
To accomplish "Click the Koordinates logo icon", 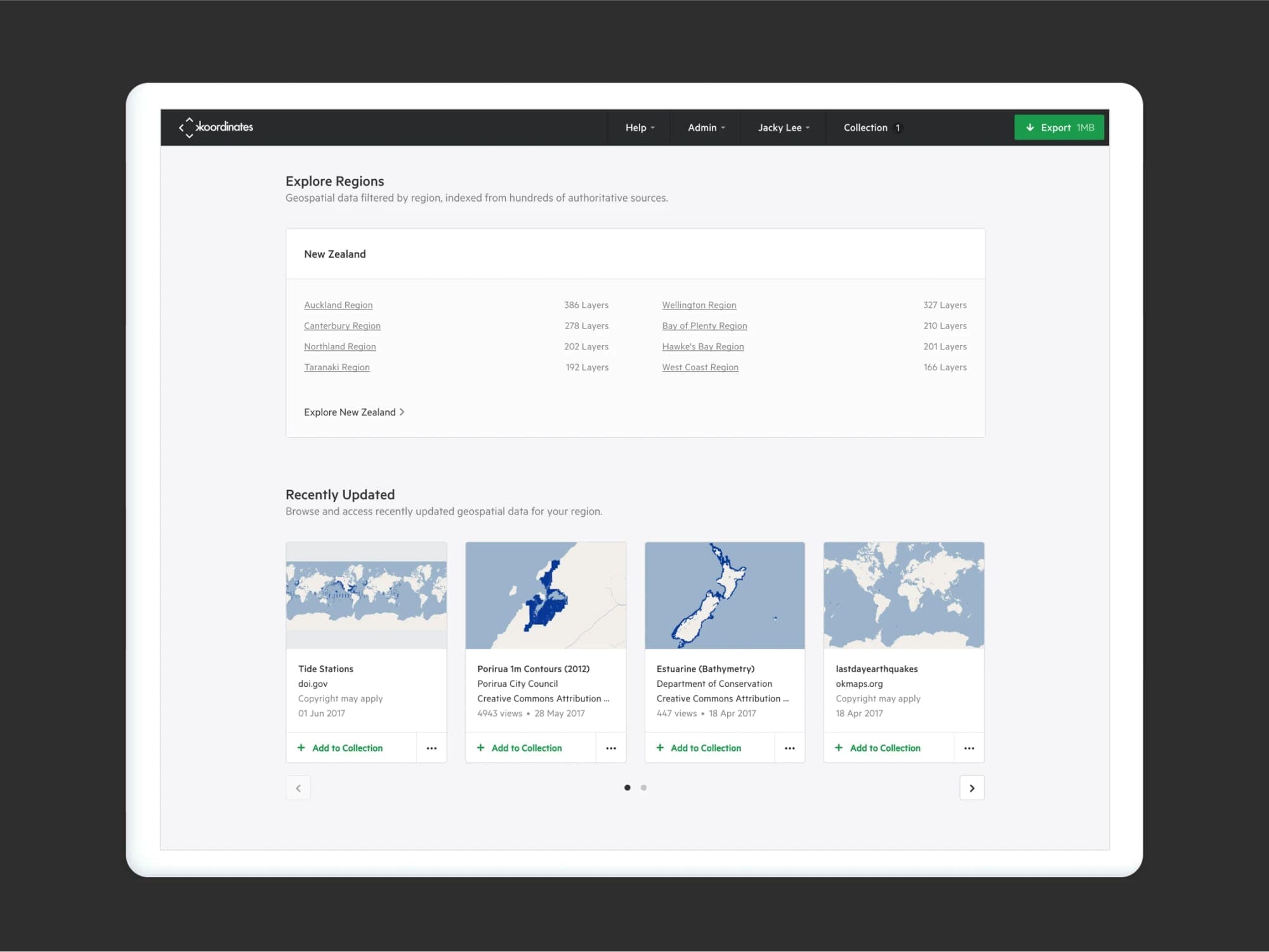I will (x=188, y=127).
